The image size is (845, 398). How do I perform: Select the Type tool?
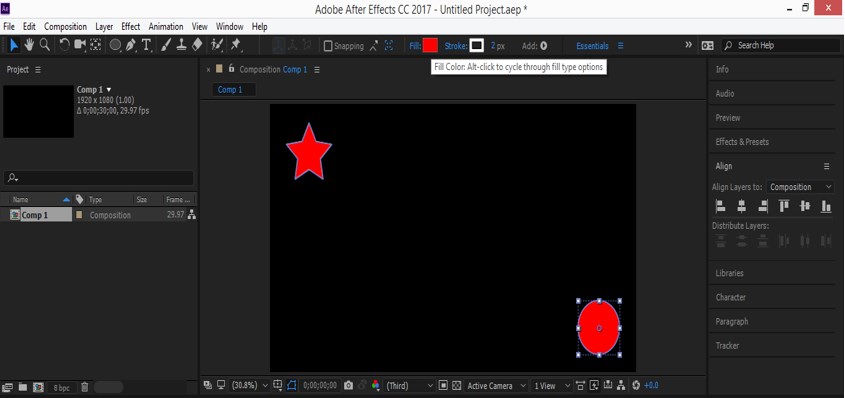[x=146, y=46]
